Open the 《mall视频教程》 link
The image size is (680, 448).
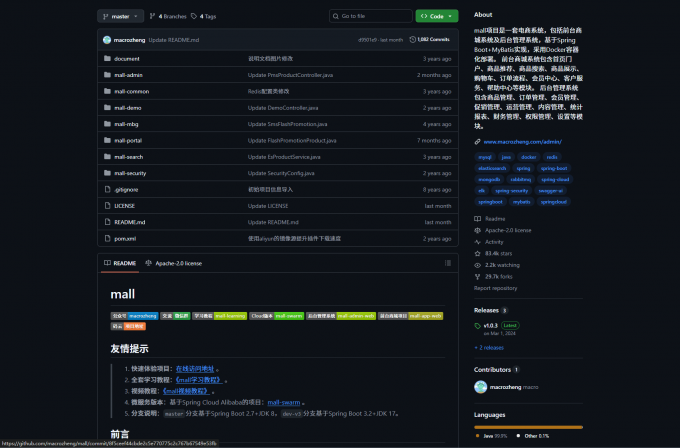186,391
